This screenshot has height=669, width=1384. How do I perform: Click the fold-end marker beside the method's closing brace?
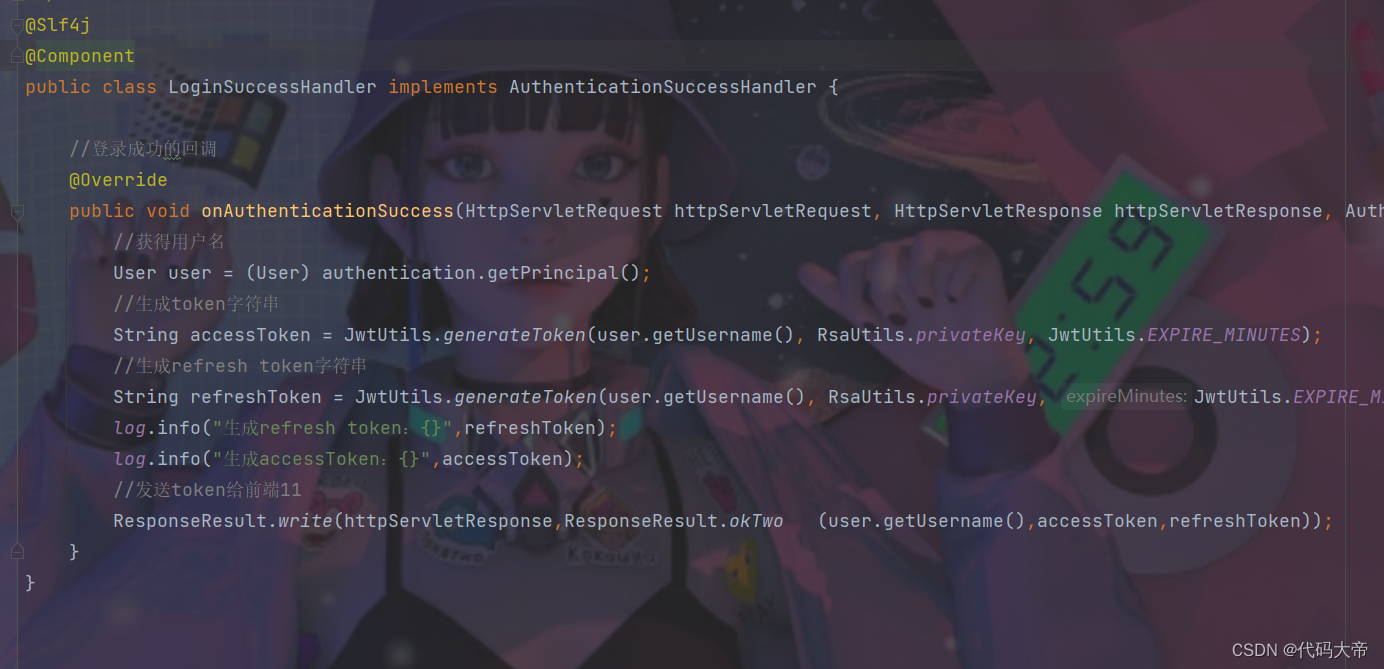[17, 551]
